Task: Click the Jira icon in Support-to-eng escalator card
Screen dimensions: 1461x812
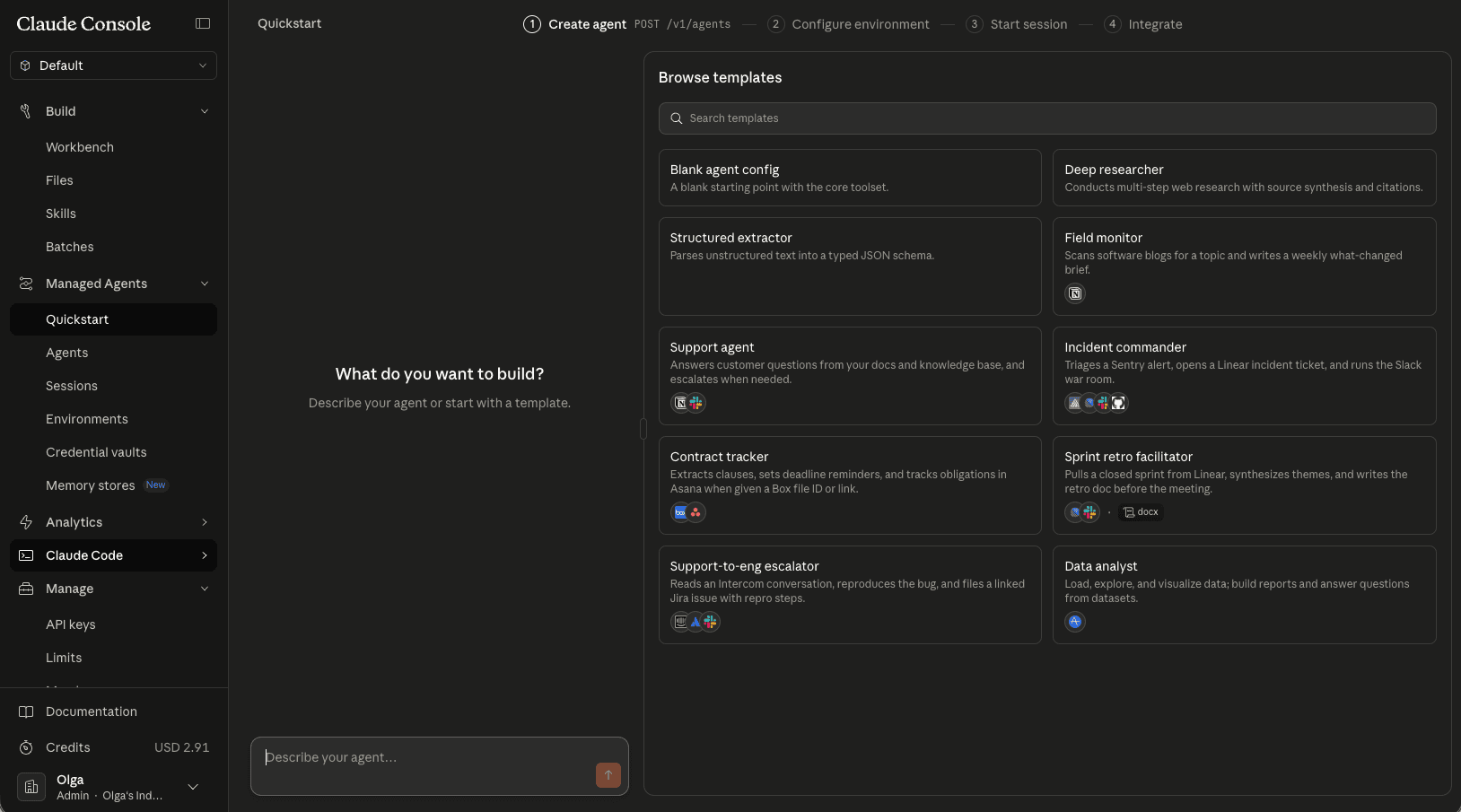Action: [x=696, y=622]
